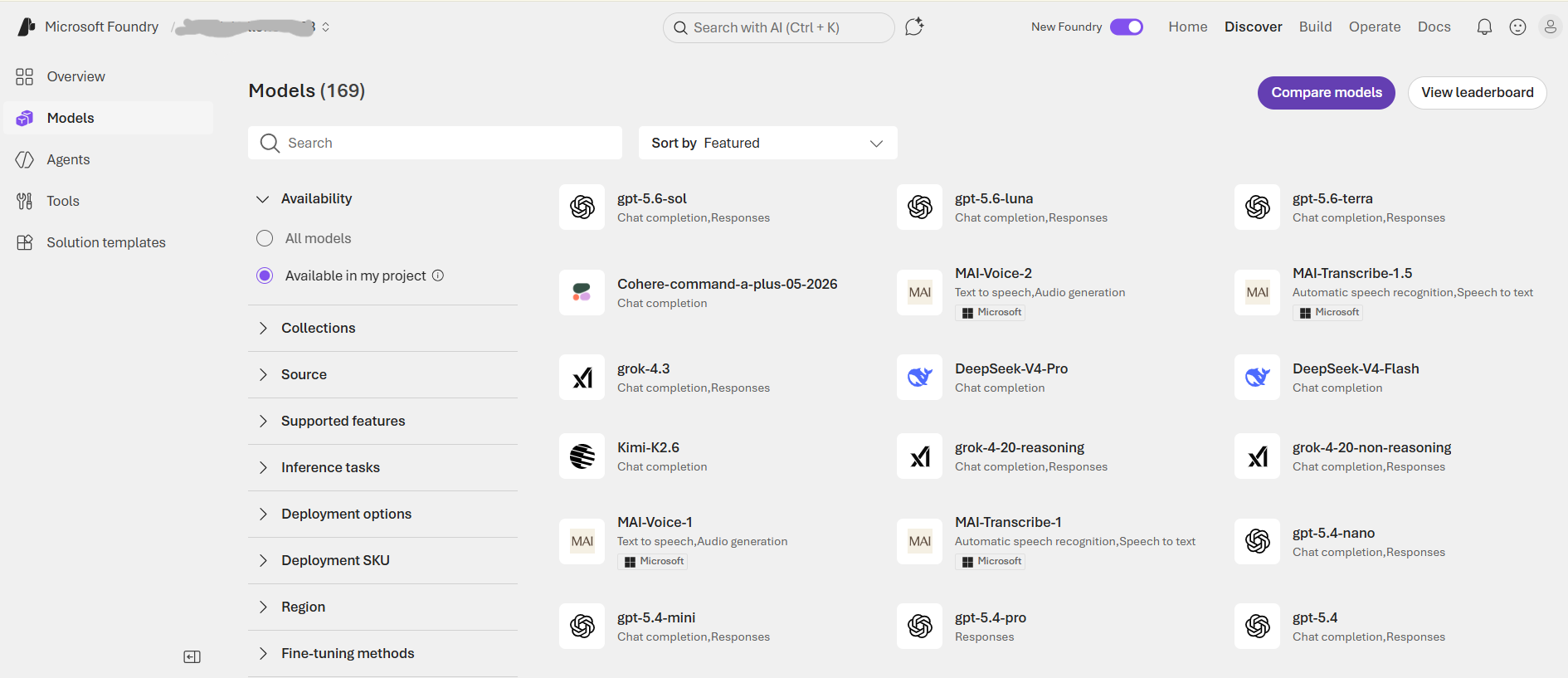Switch to the Operate tab

coord(1375,27)
